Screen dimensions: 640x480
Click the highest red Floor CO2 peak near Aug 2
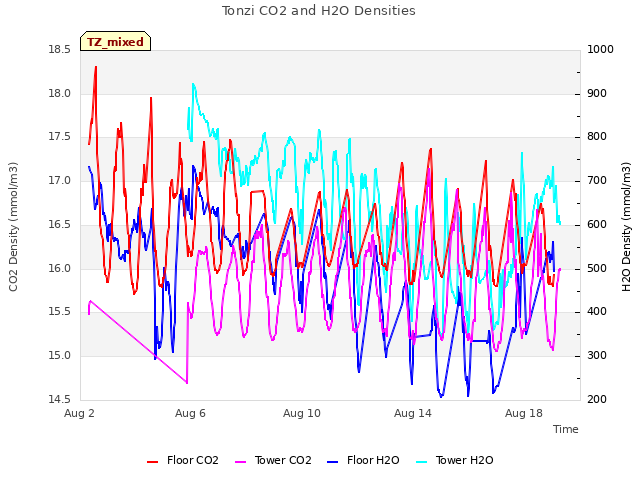click(x=96, y=67)
